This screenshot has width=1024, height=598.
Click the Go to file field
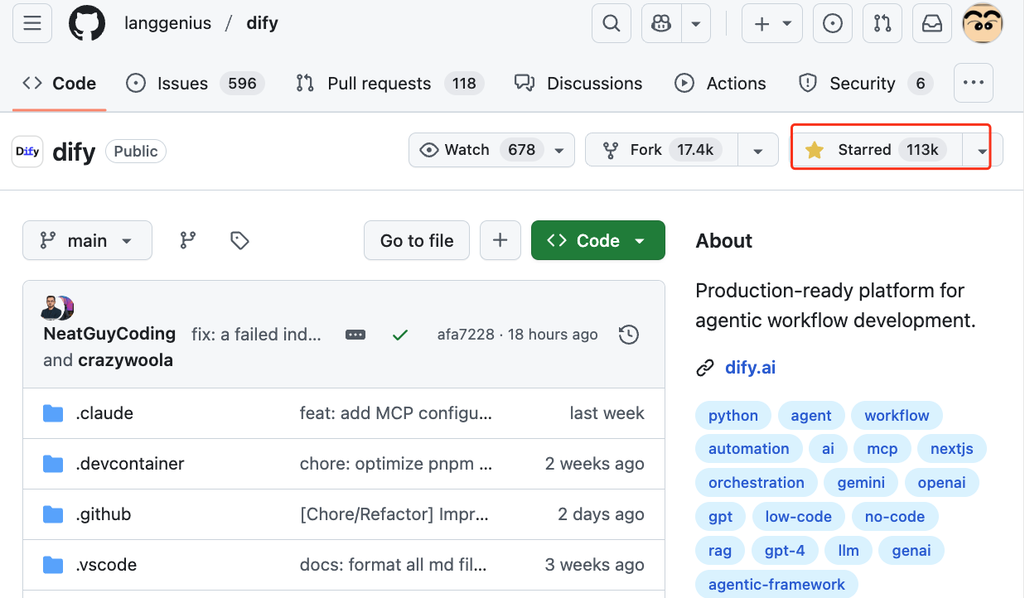(417, 240)
